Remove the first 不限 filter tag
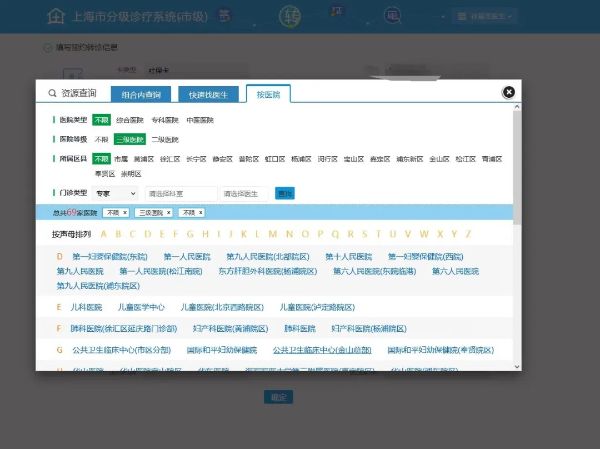This screenshot has height=449, width=600. (x=125, y=213)
